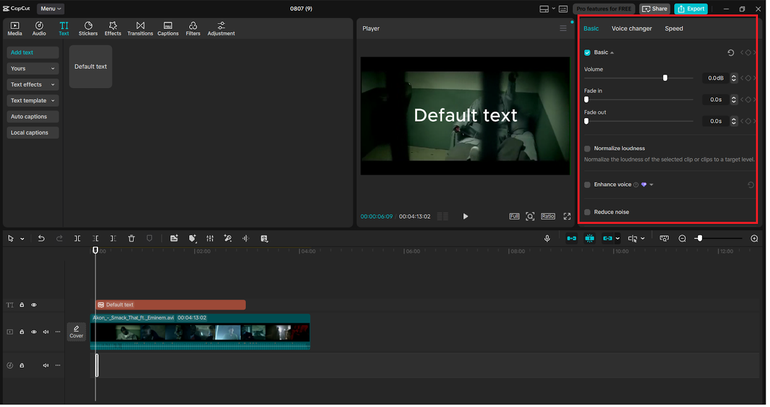Switch to the Speed tab
770x407 pixels.
674,28
